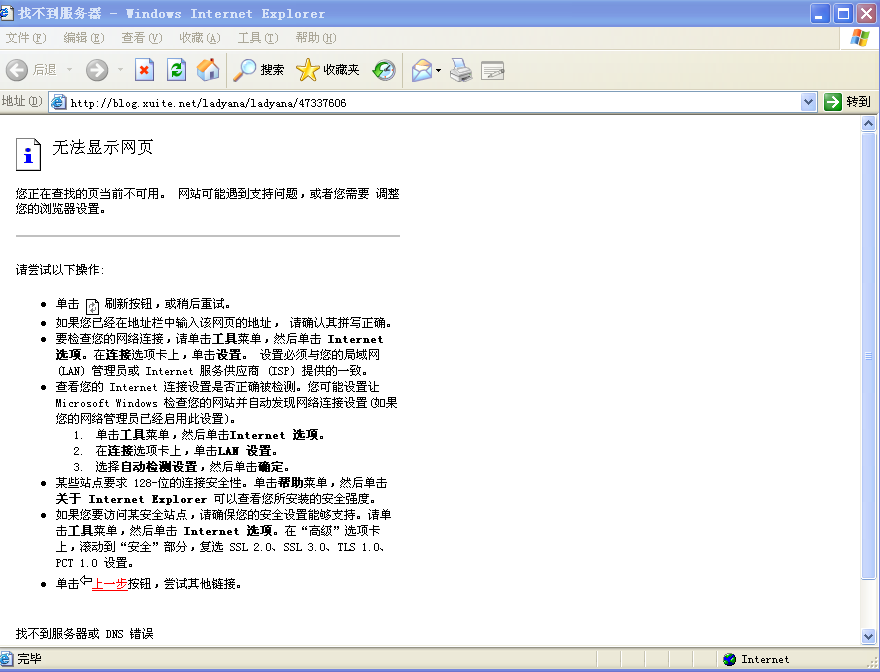Open the Forward history dropdown arrow
This screenshot has width=880, height=672.
coord(120,70)
